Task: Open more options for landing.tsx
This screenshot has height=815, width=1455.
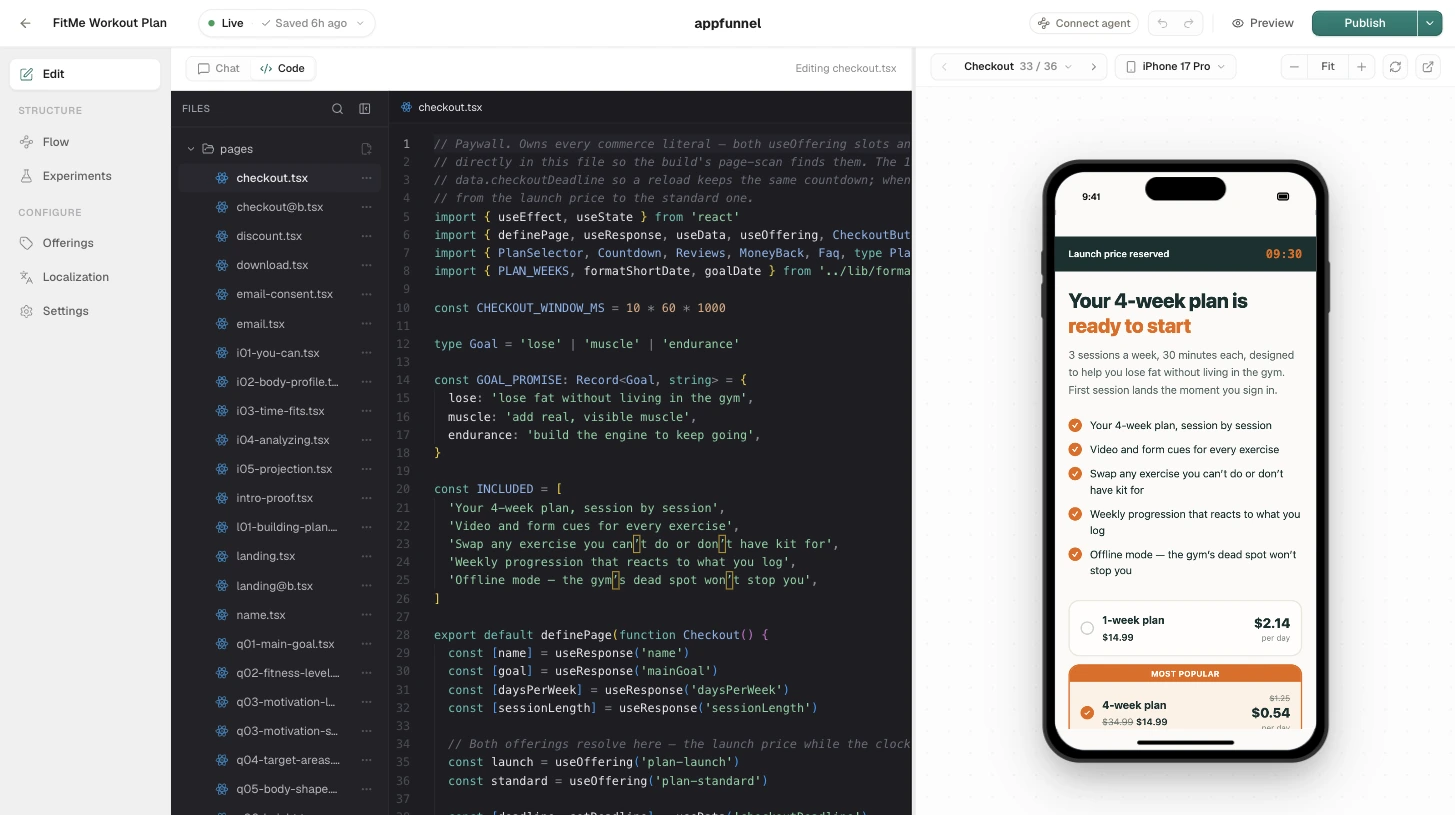Action: (366, 556)
